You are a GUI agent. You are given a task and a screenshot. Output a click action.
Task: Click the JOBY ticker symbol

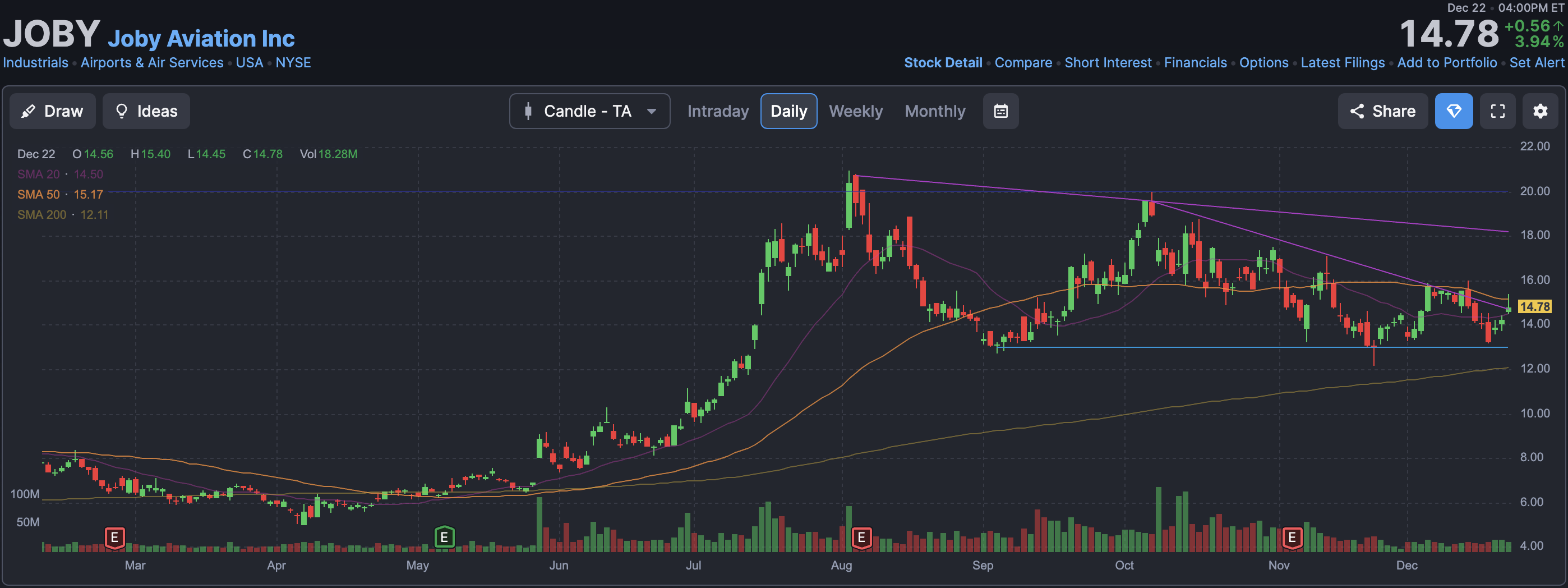pyautogui.click(x=51, y=34)
